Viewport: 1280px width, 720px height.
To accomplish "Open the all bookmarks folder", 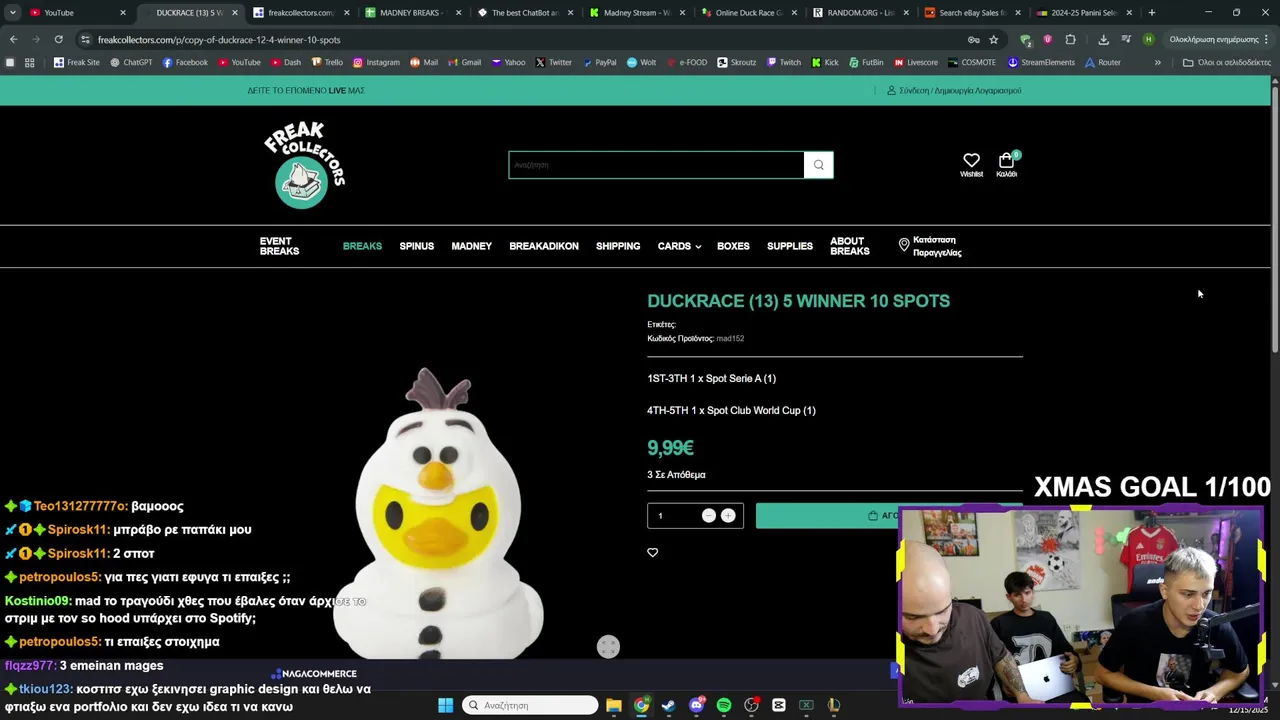I will [1227, 62].
